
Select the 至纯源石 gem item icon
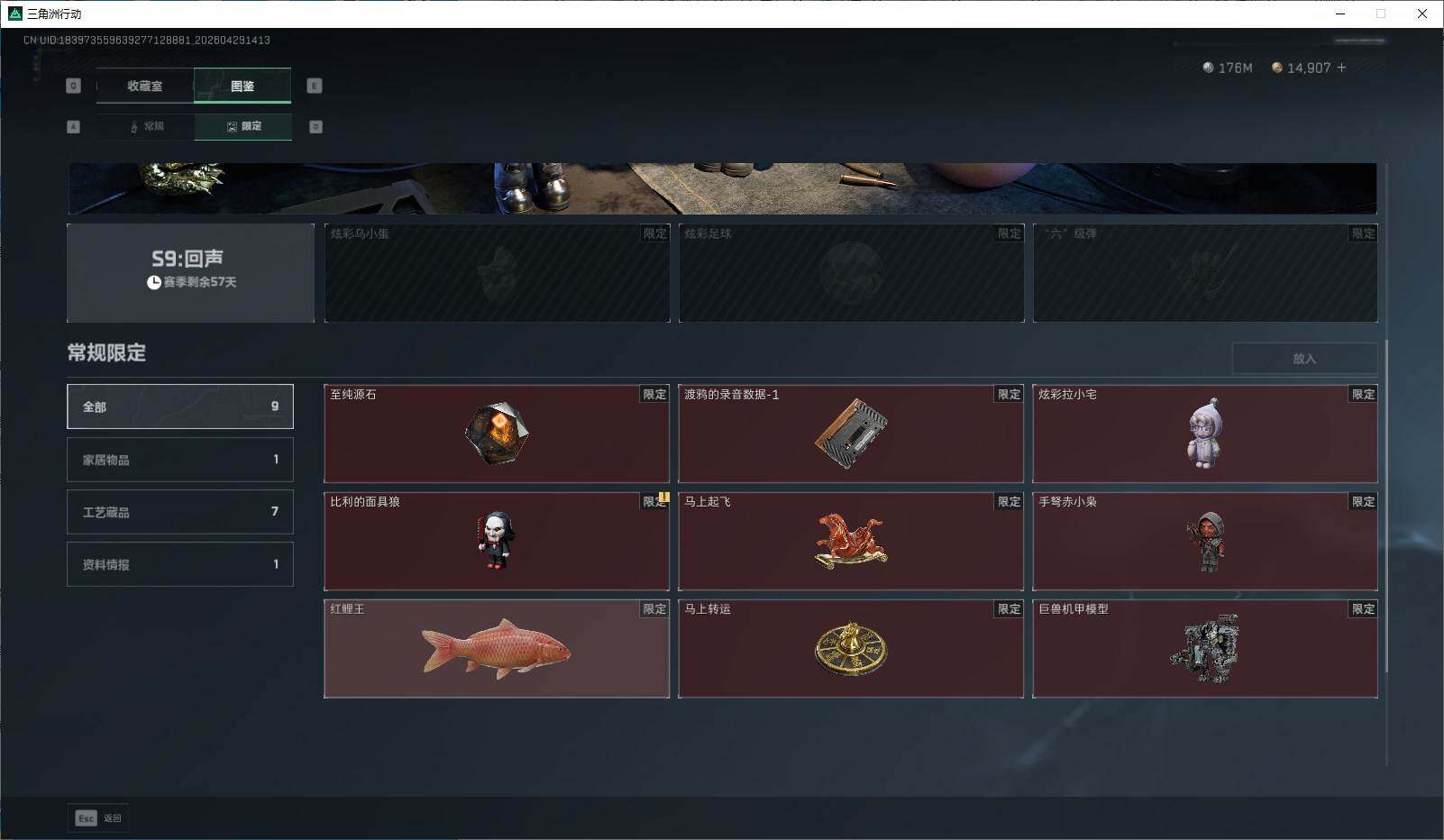(x=497, y=434)
